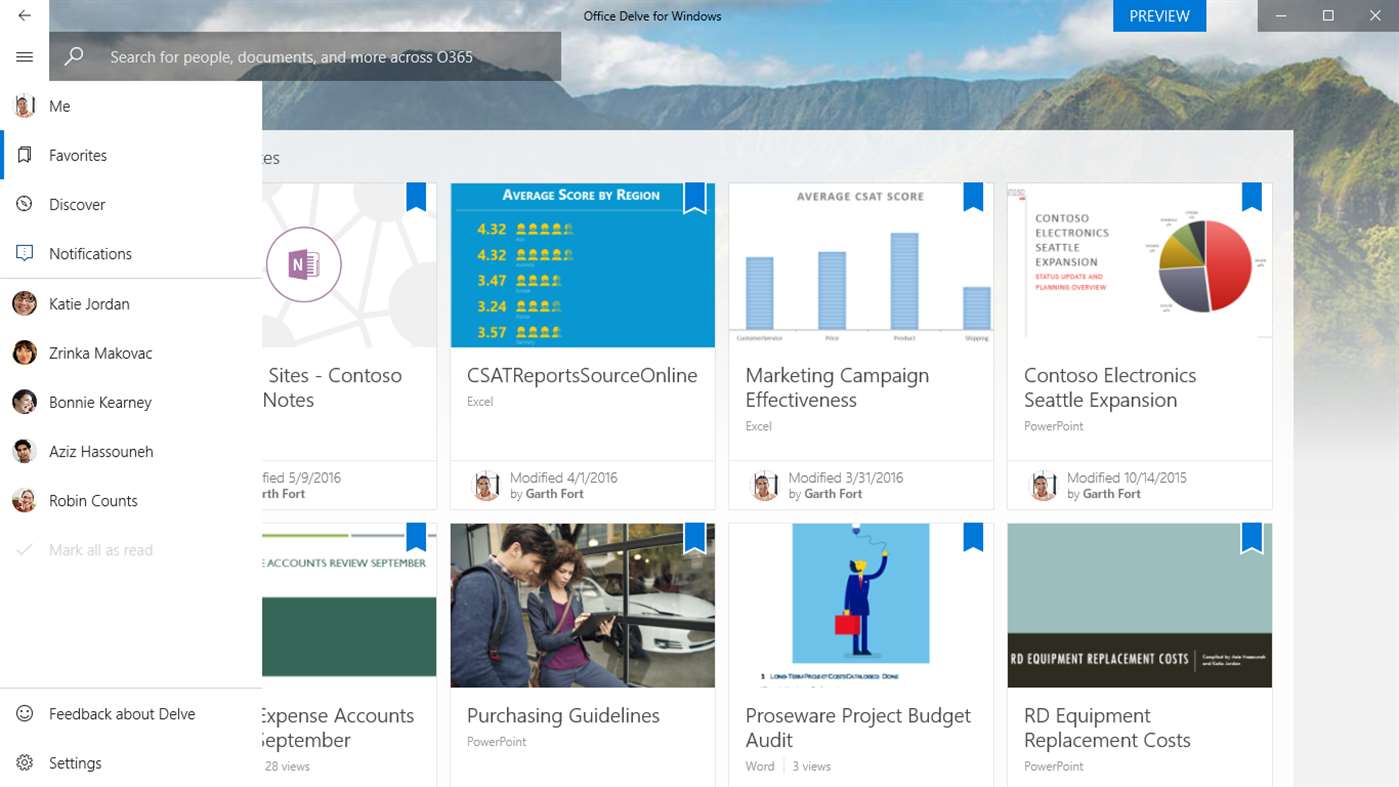Remove bookmark from Marketing Campaign Effectiveness

[x=973, y=197]
